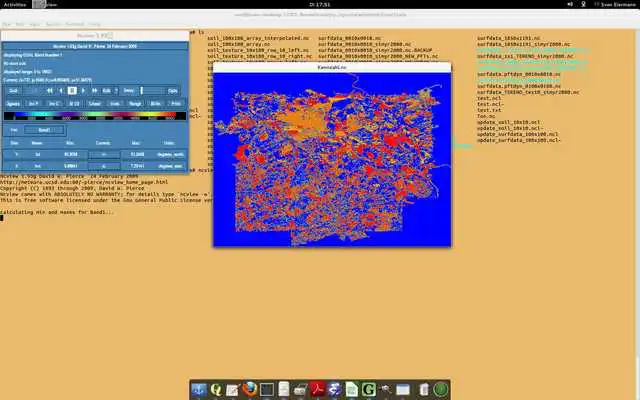
Task: Click the Axes button in Ncview
Action: 115,104
